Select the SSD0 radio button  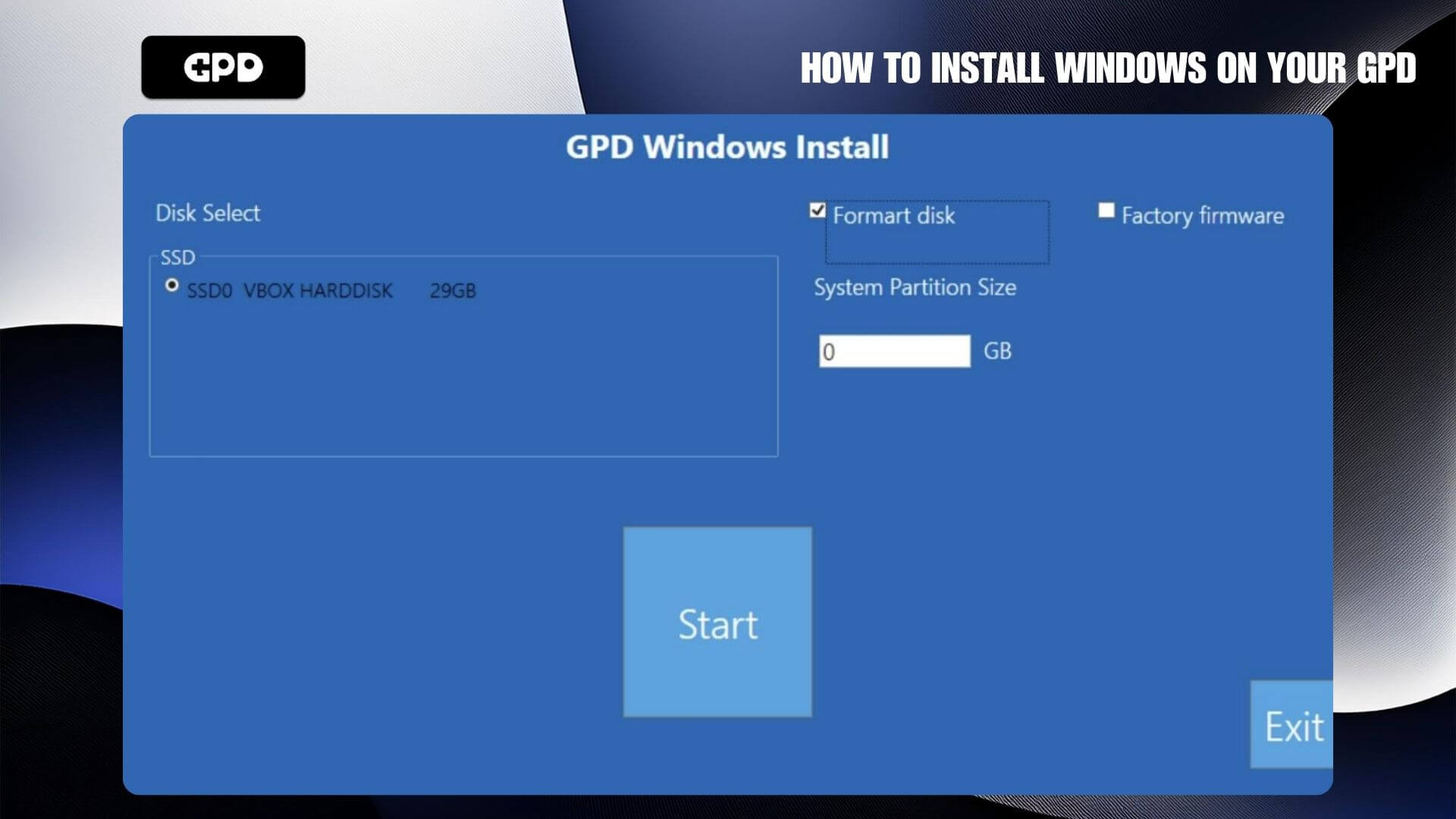(172, 286)
